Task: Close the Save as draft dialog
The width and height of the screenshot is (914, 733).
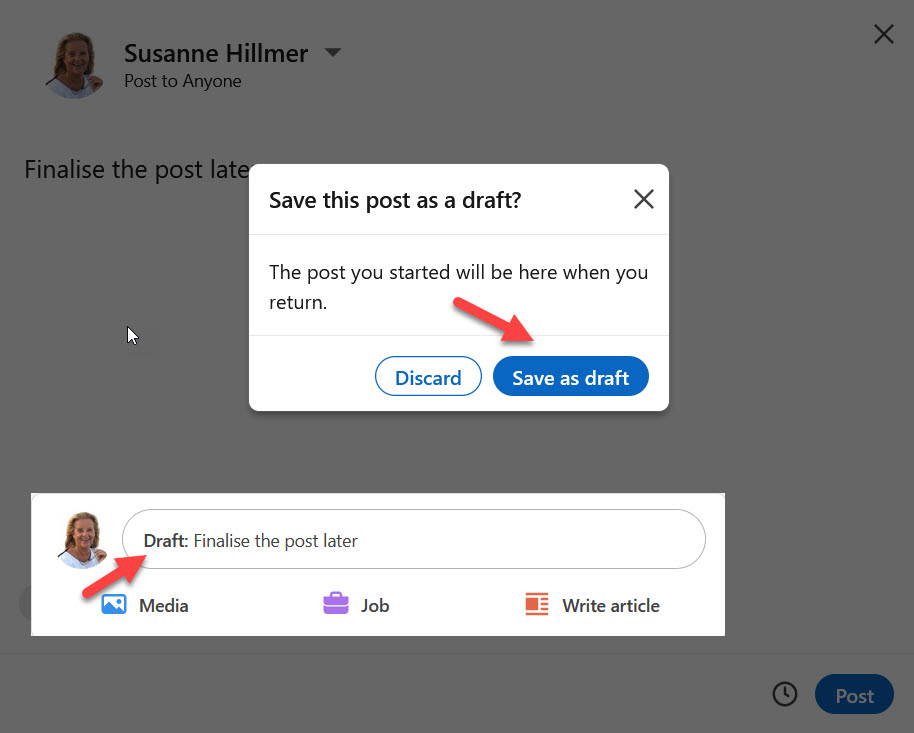Action: [644, 199]
